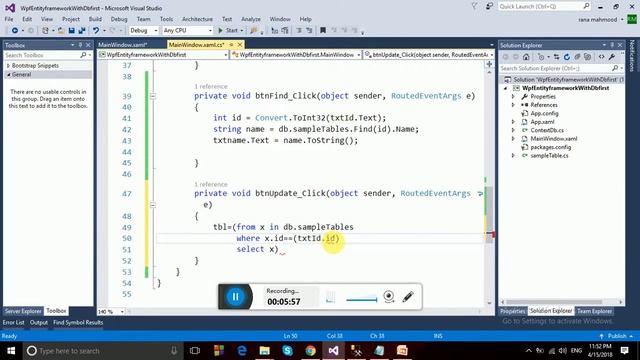Click the Collapse All icon in Solution Explorer
This screenshot has width=640, height=360.
tap(577, 57)
